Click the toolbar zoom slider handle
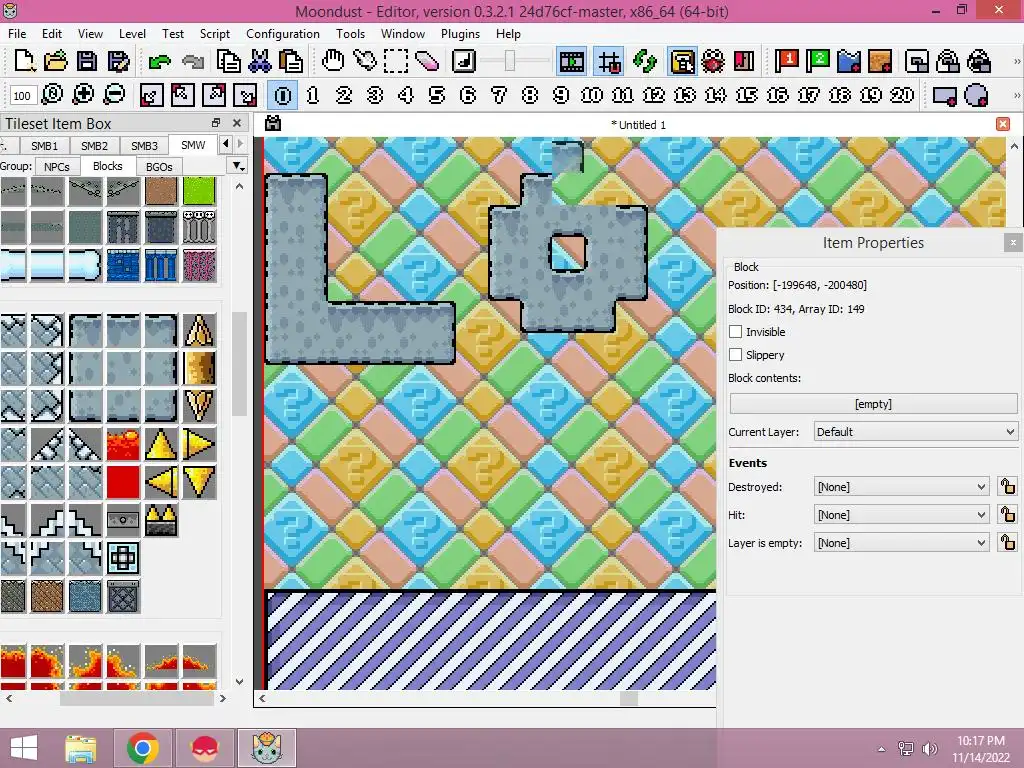1024x768 pixels. pyautogui.click(x=510, y=61)
